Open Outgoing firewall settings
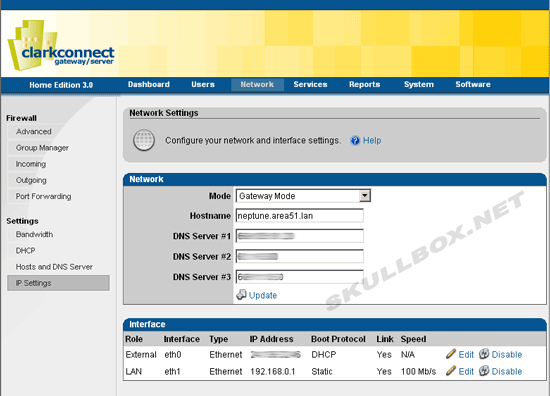 click(31, 180)
